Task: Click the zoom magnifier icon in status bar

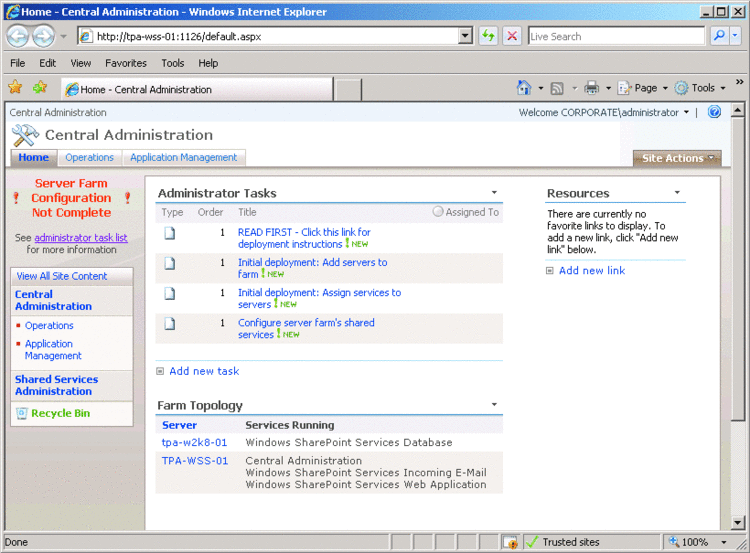Action: pos(674,542)
